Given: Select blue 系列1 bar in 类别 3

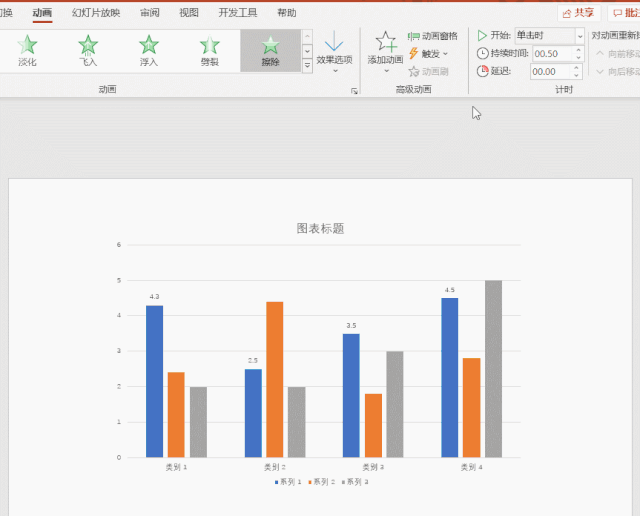Looking at the screenshot, I should pos(351,396).
